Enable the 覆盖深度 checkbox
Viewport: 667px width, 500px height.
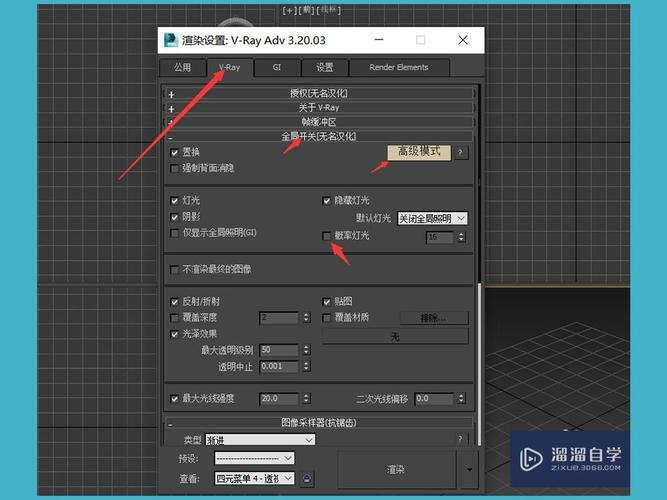click(174, 317)
